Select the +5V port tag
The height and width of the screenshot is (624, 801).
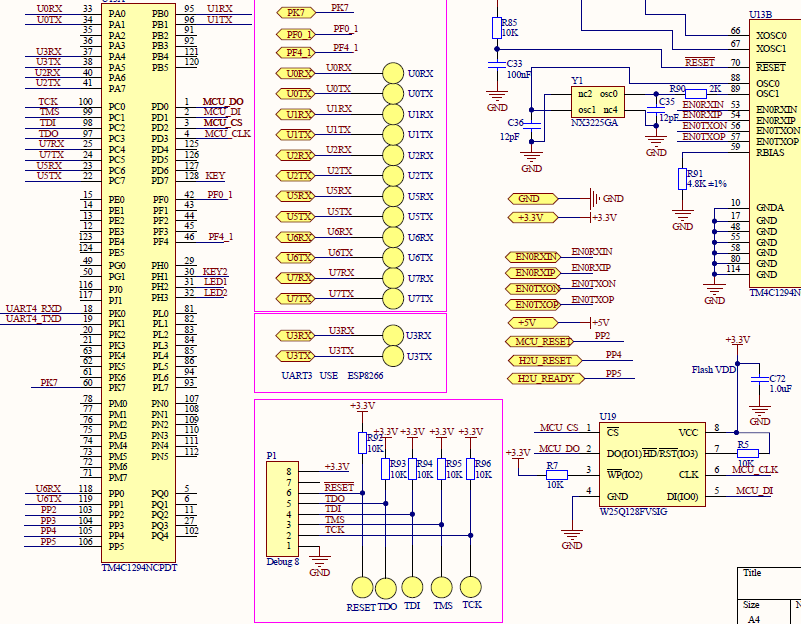pyautogui.click(x=533, y=323)
